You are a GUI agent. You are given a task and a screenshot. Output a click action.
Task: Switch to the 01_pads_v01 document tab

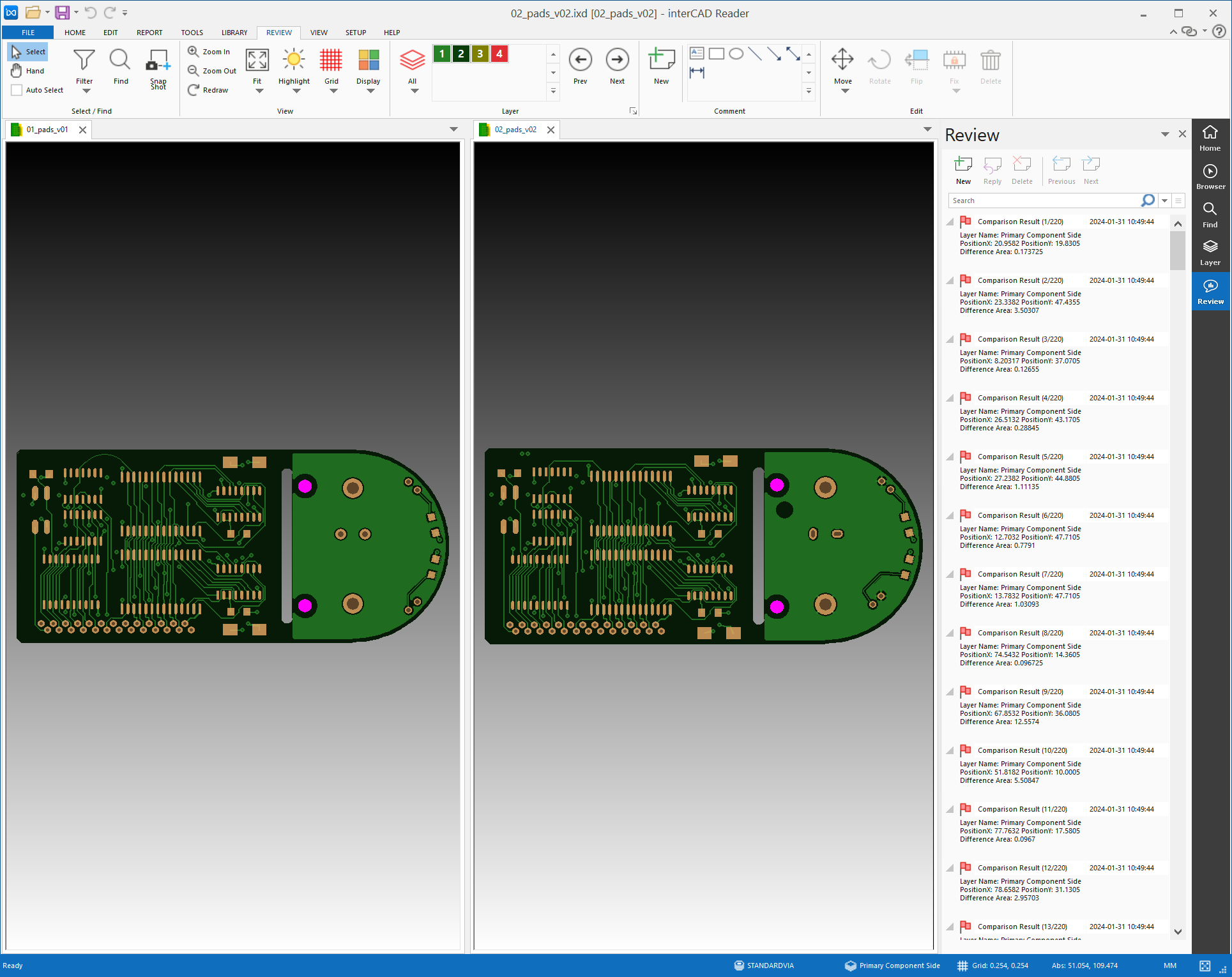point(47,130)
